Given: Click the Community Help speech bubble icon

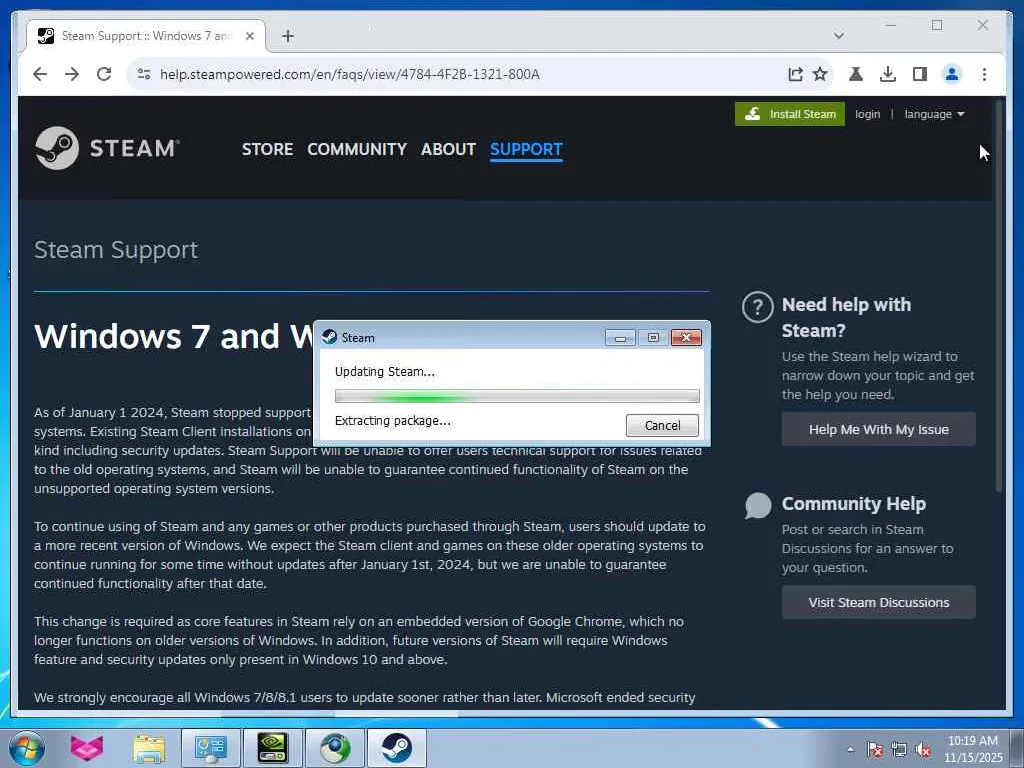Looking at the screenshot, I should (758, 505).
